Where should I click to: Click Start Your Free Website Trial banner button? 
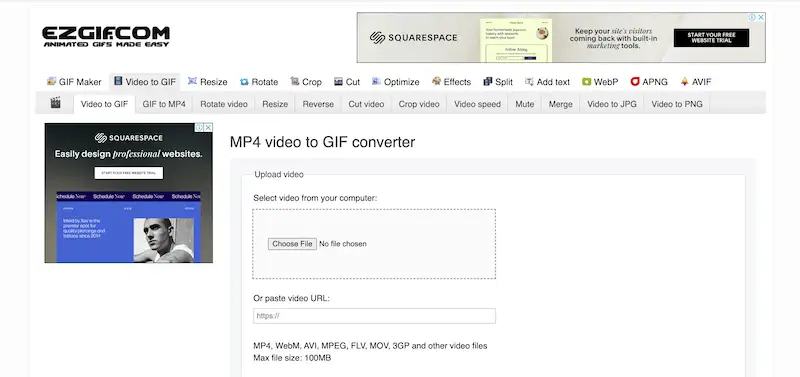coord(711,38)
